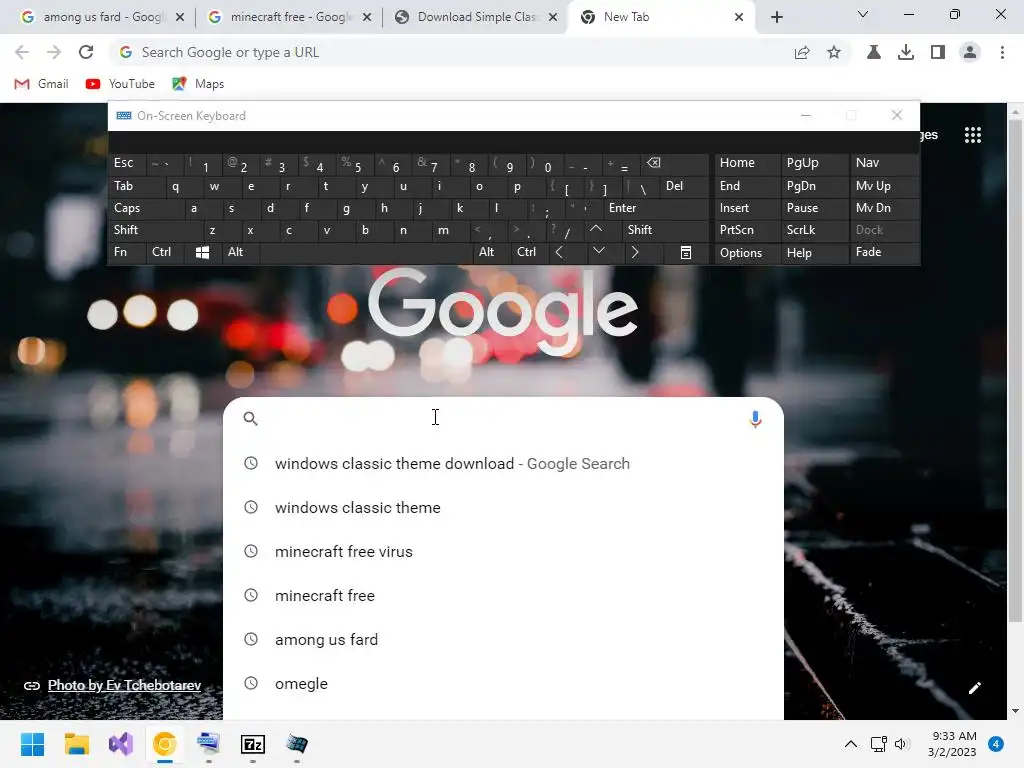Select suggestion 'windows classic theme download'
Screen dimensions: 1024x768
tap(503, 464)
